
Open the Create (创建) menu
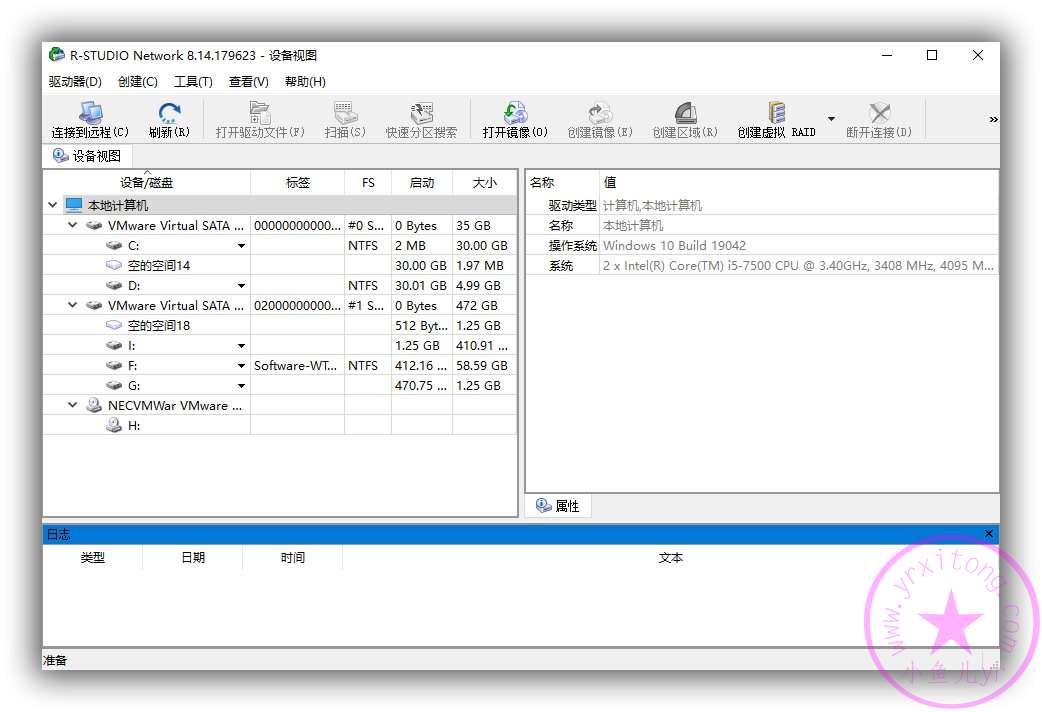tap(138, 82)
